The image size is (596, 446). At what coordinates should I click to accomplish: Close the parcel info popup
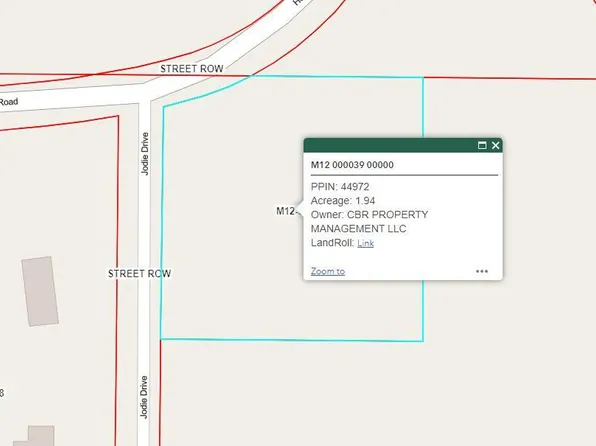coord(496,145)
